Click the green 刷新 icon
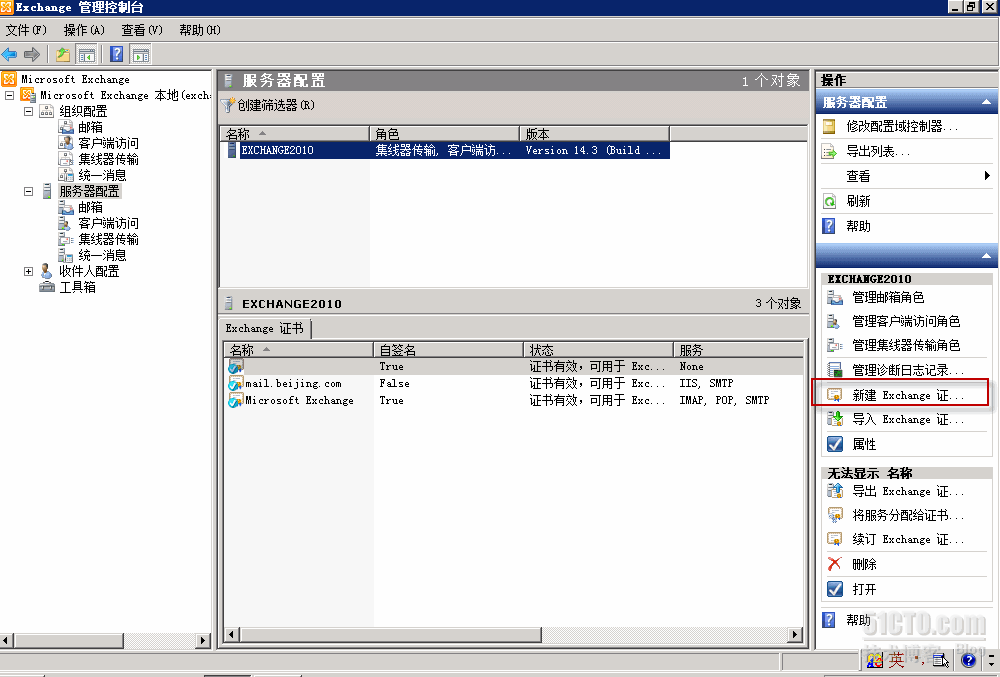 click(x=829, y=201)
